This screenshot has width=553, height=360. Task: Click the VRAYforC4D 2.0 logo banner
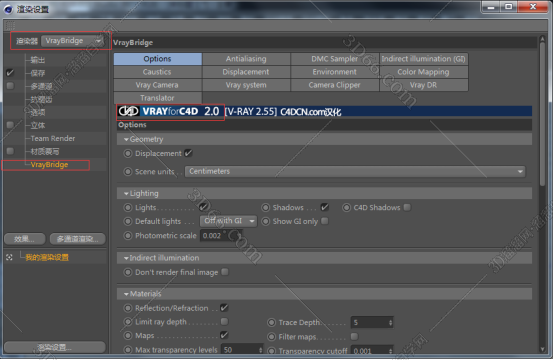(170, 112)
